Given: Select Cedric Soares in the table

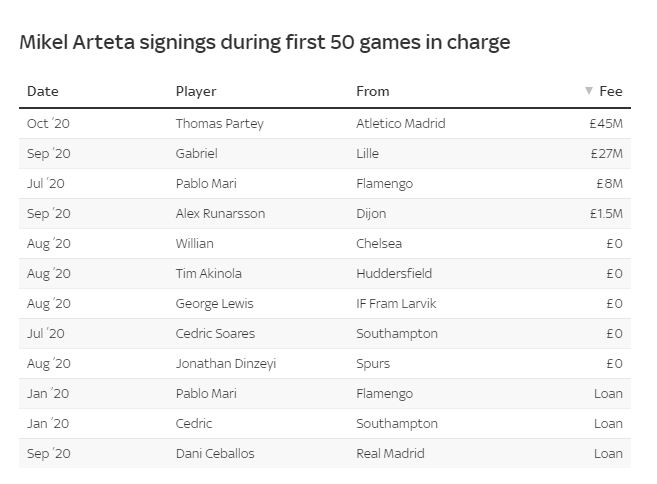Looking at the screenshot, I should point(215,334).
